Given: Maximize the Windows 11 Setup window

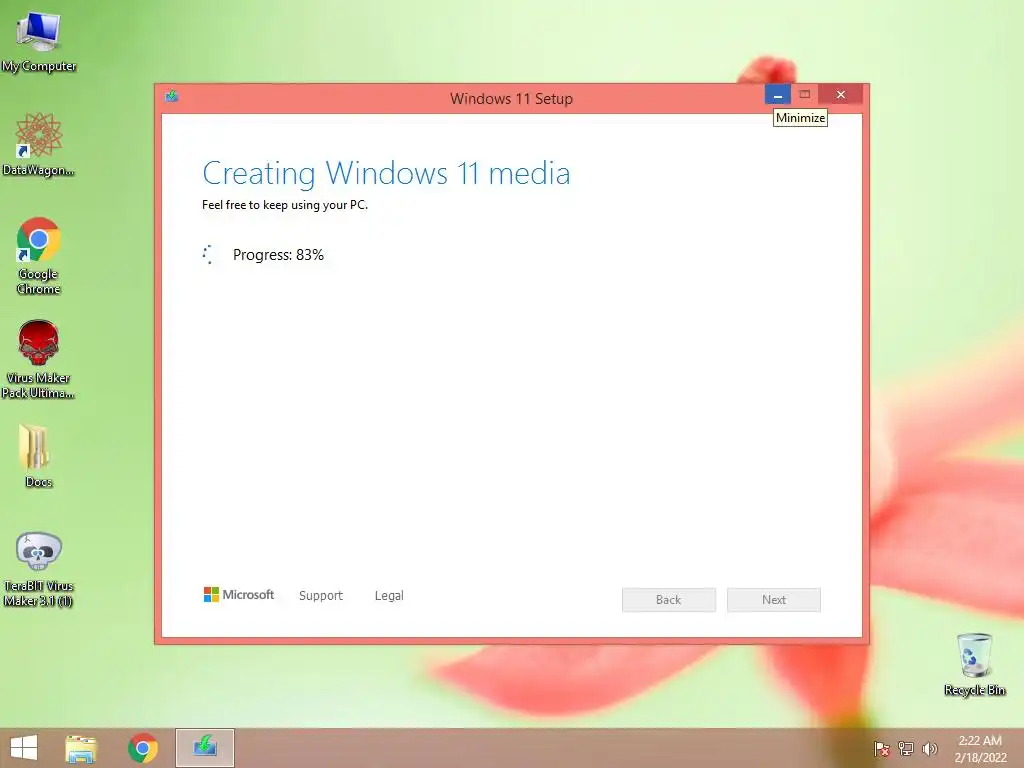Looking at the screenshot, I should [805, 95].
